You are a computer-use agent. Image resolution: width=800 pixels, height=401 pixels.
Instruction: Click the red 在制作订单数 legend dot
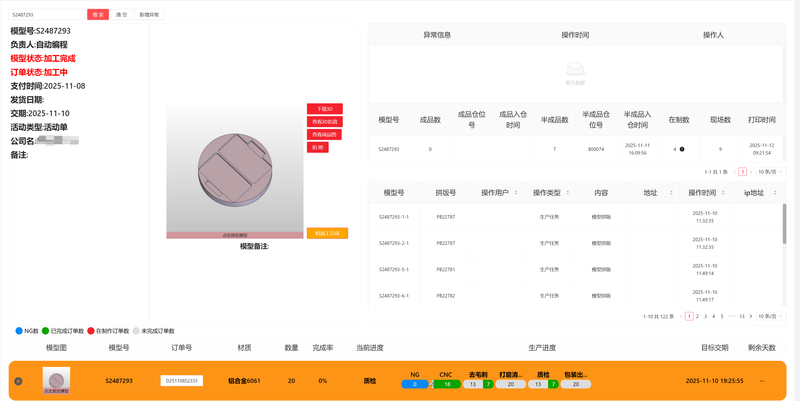pyautogui.click(x=91, y=331)
